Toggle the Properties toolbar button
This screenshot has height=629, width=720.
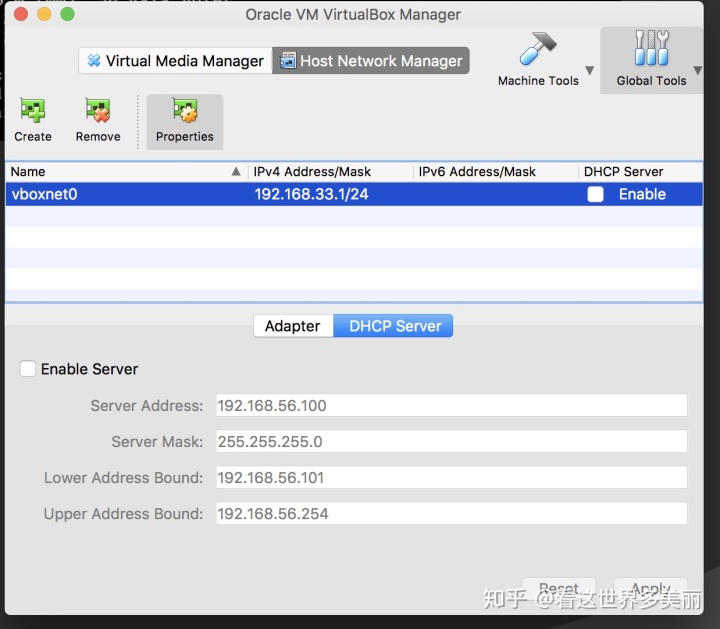pos(185,122)
